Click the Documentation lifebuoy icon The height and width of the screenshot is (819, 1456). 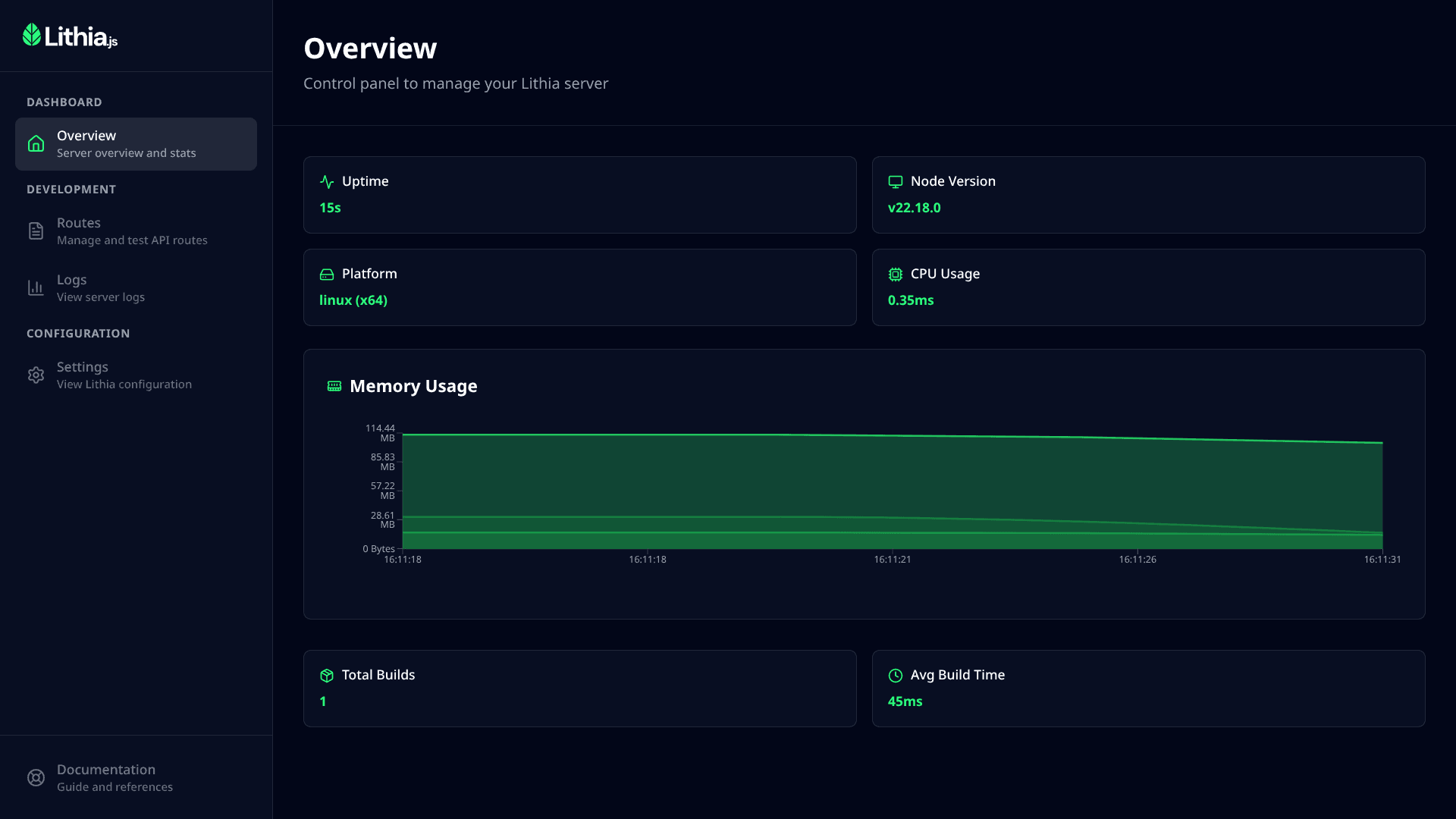(x=36, y=778)
